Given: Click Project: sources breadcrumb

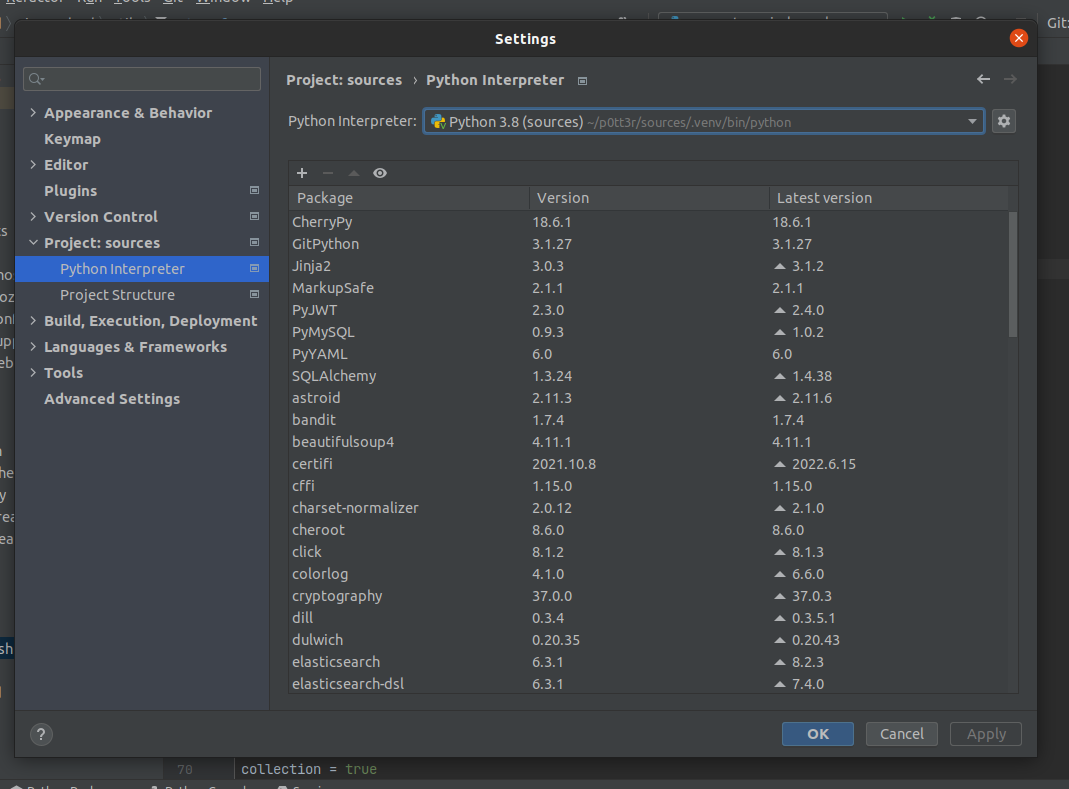Looking at the screenshot, I should pyautogui.click(x=344, y=80).
